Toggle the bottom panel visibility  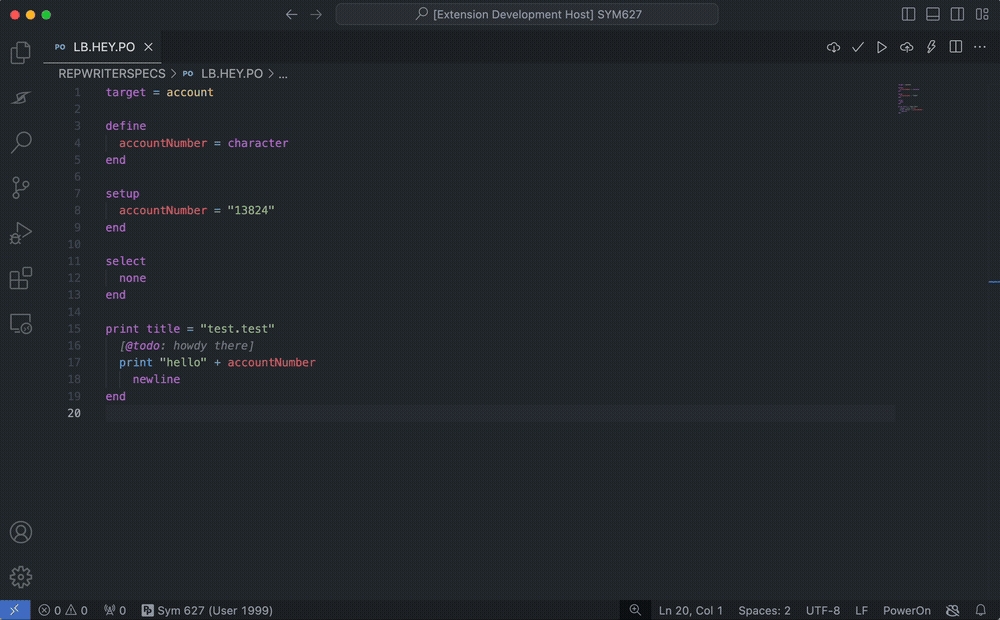point(933,15)
